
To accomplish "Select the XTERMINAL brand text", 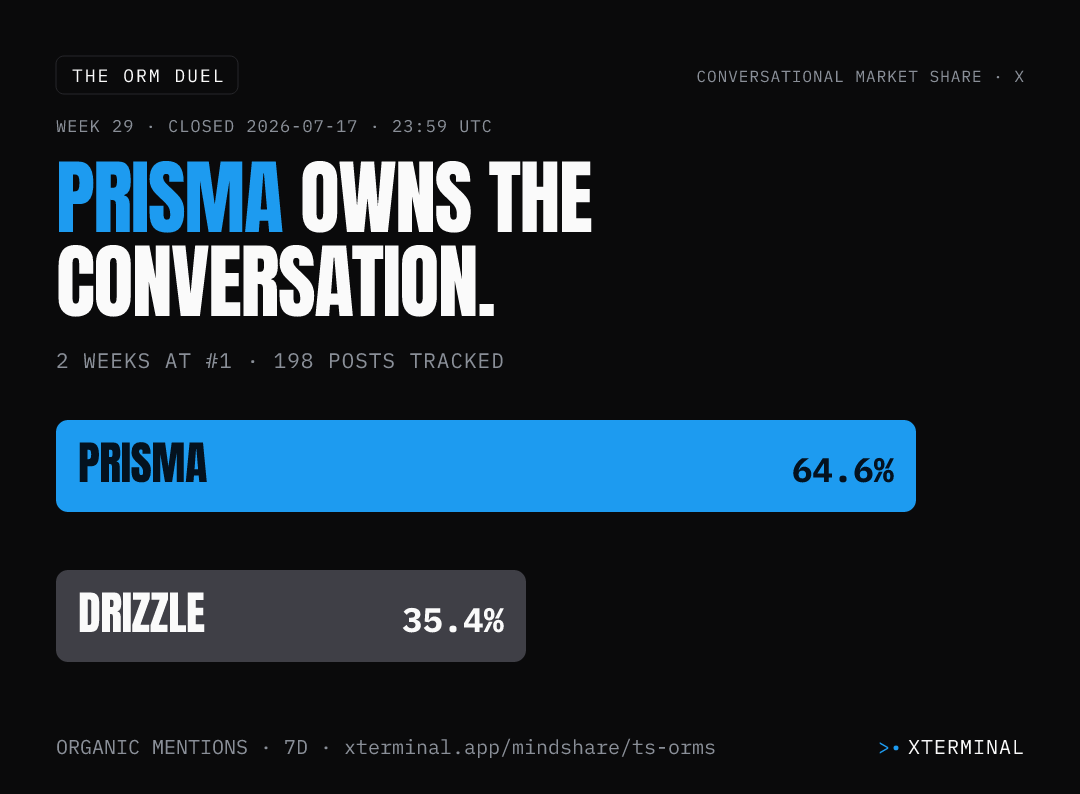I will (966, 748).
